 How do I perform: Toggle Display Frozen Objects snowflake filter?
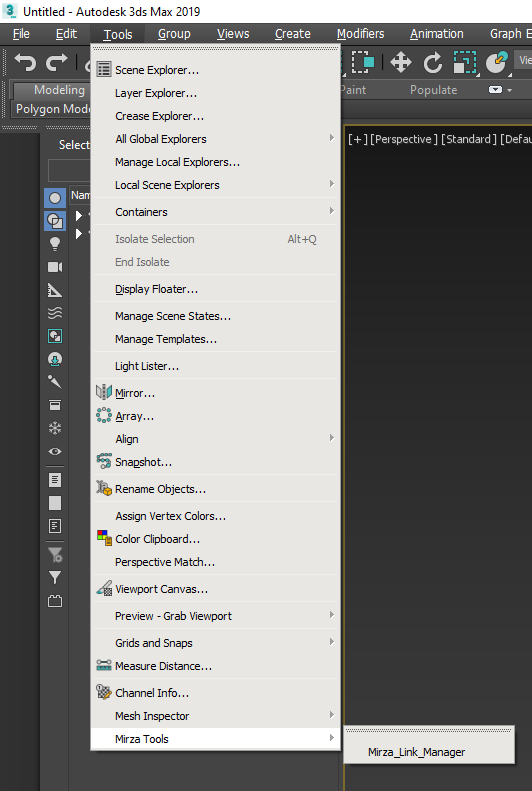point(55,428)
